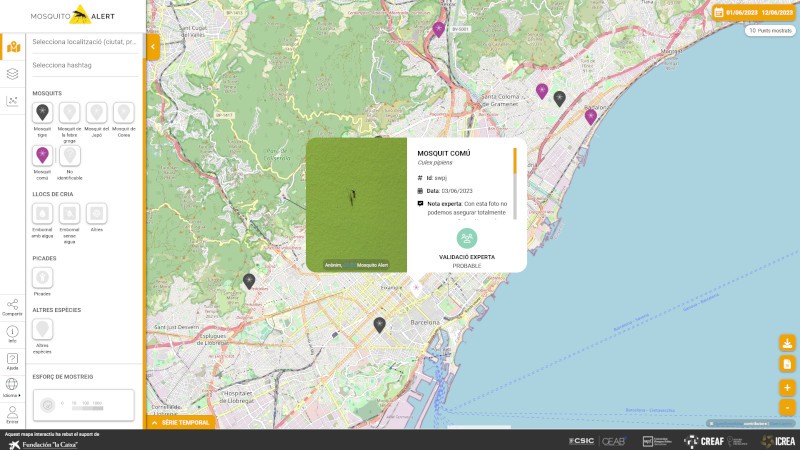Click purple marker near Cerdanyola at top
The image size is (800, 450).
[439, 30]
